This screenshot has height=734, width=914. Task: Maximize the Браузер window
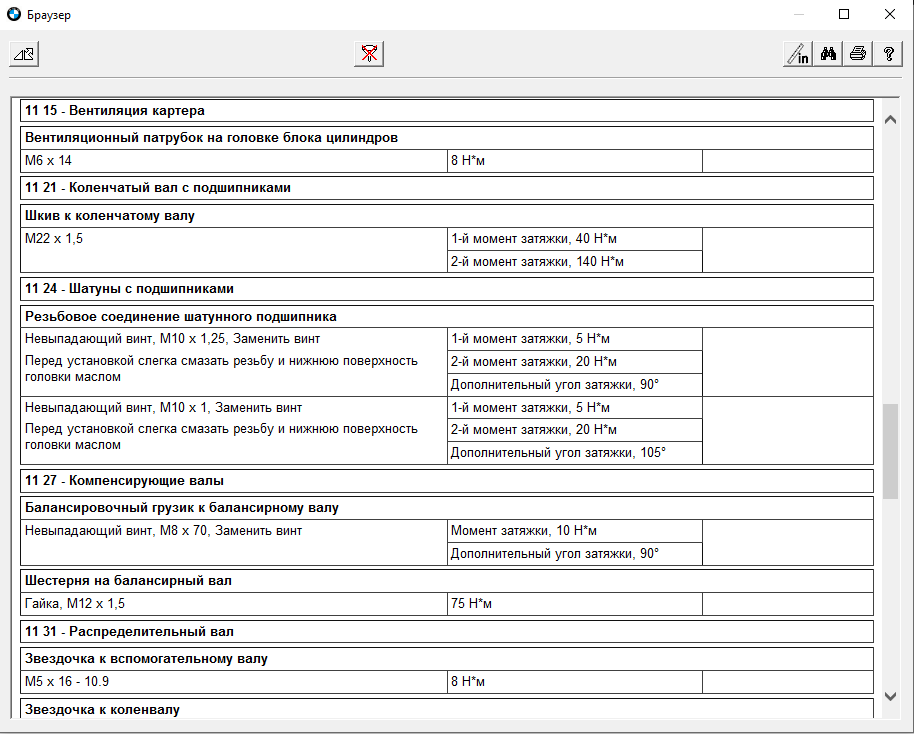(x=844, y=15)
